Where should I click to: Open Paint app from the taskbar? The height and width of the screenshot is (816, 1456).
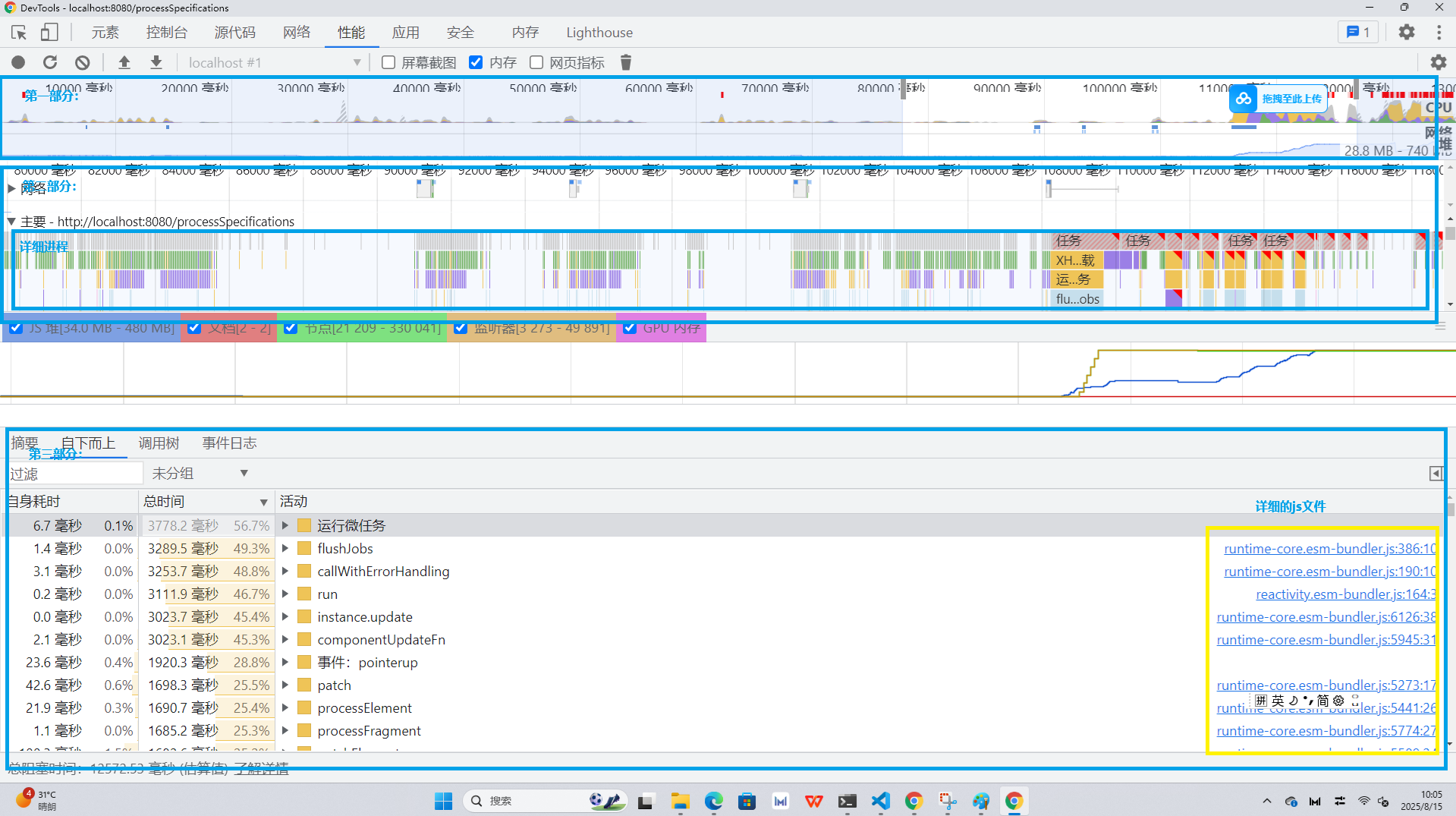[x=981, y=801]
